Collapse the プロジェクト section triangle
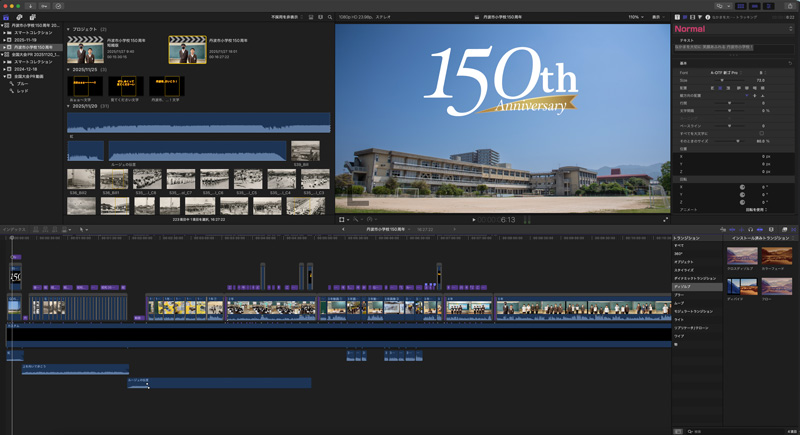 pos(68,29)
